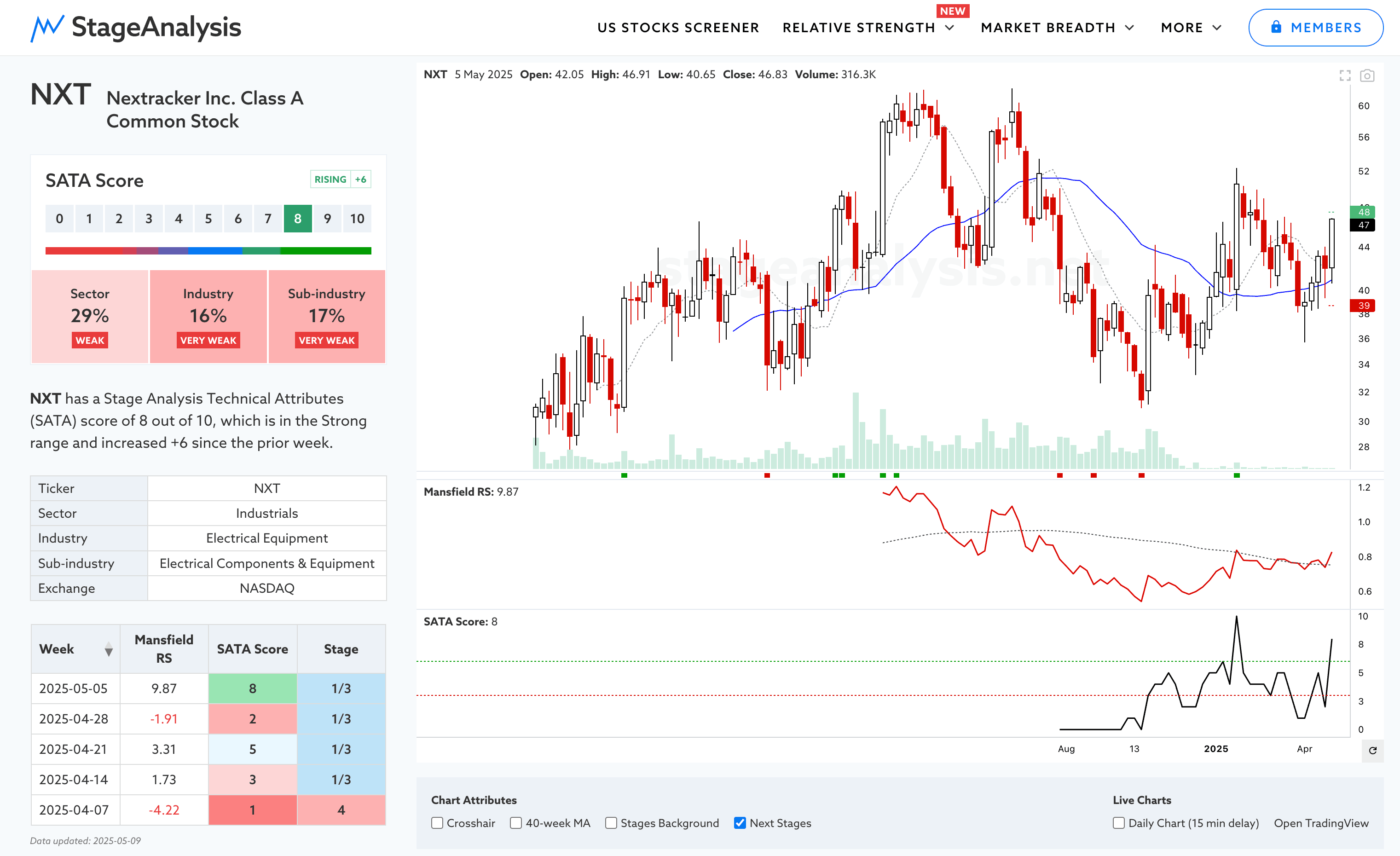This screenshot has height=856, width=1400.
Task: Click the SATA Score column header
Action: coord(252,649)
